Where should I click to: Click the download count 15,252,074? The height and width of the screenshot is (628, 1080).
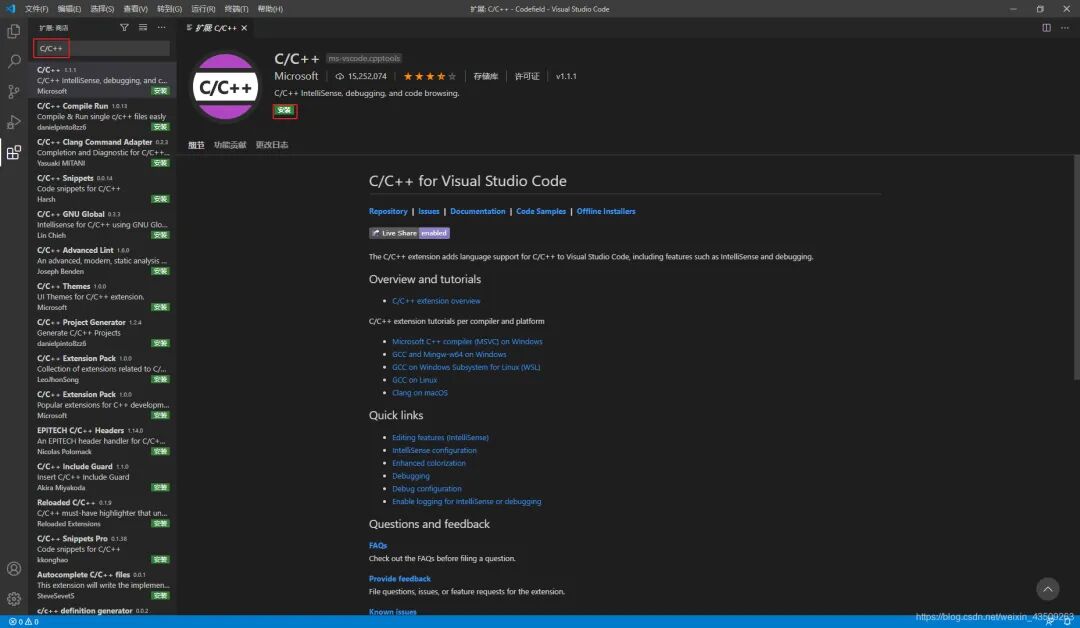click(x=361, y=76)
